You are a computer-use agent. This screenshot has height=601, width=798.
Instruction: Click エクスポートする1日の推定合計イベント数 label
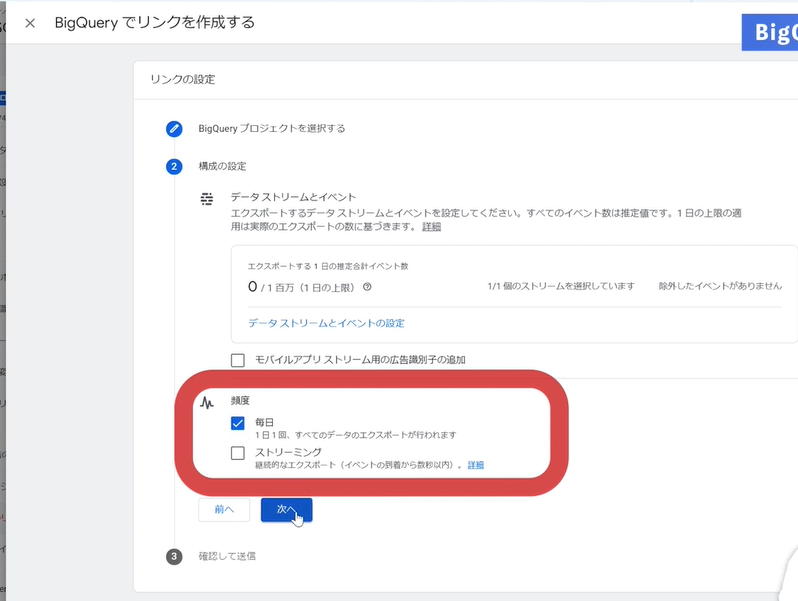(x=328, y=266)
